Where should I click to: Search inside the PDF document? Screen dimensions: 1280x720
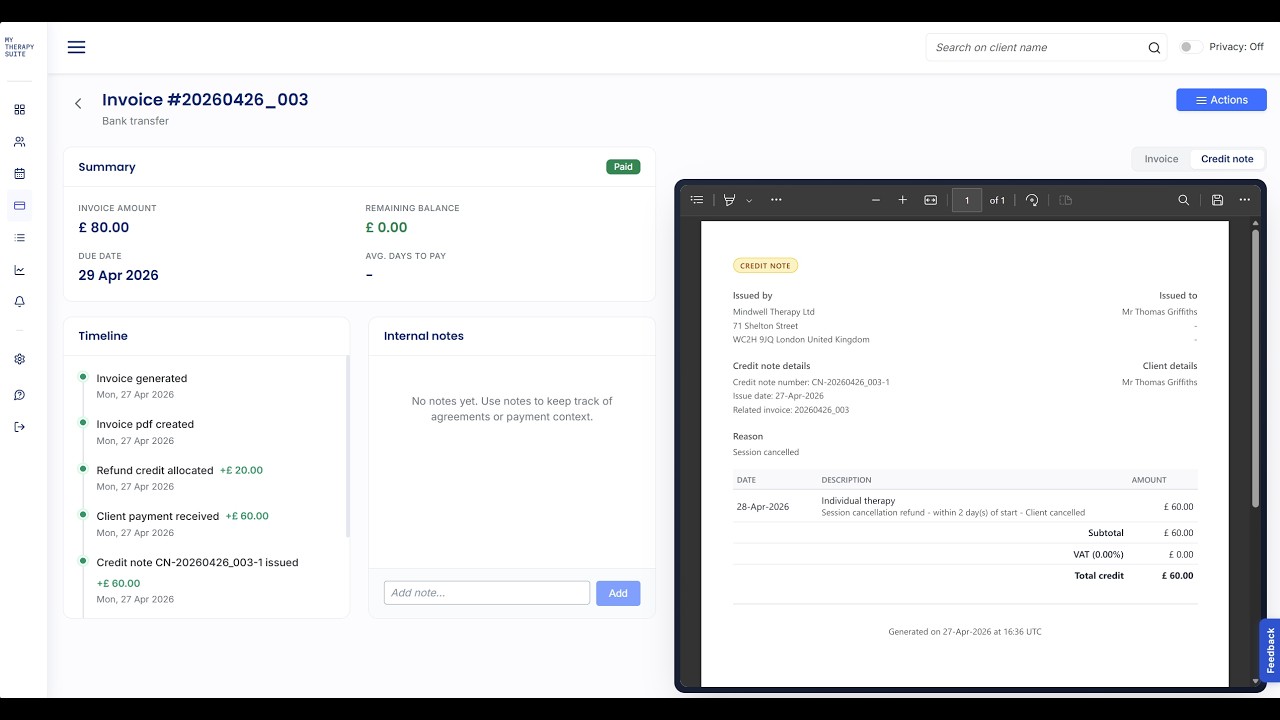click(1184, 200)
